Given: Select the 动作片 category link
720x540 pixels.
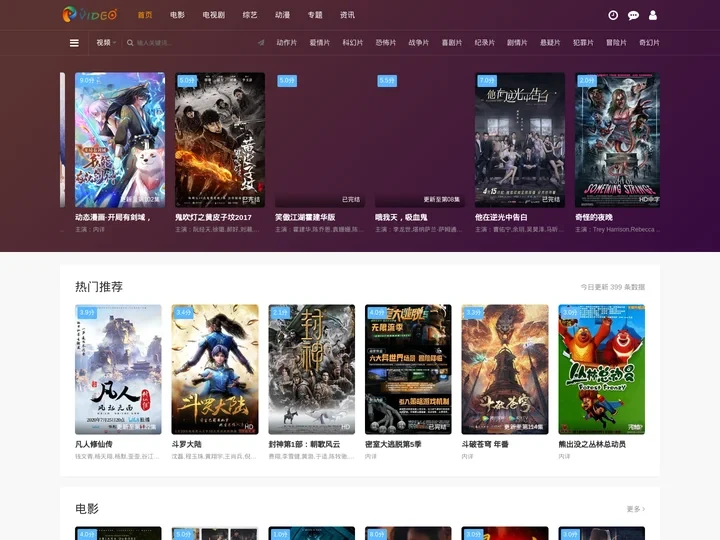Looking at the screenshot, I should tap(287, 43).
